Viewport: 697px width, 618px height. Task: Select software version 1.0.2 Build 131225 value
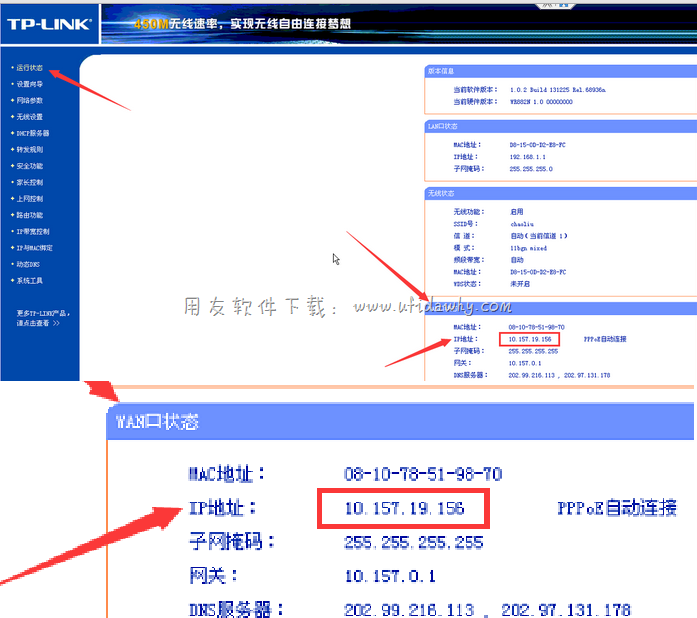[557, 90]
